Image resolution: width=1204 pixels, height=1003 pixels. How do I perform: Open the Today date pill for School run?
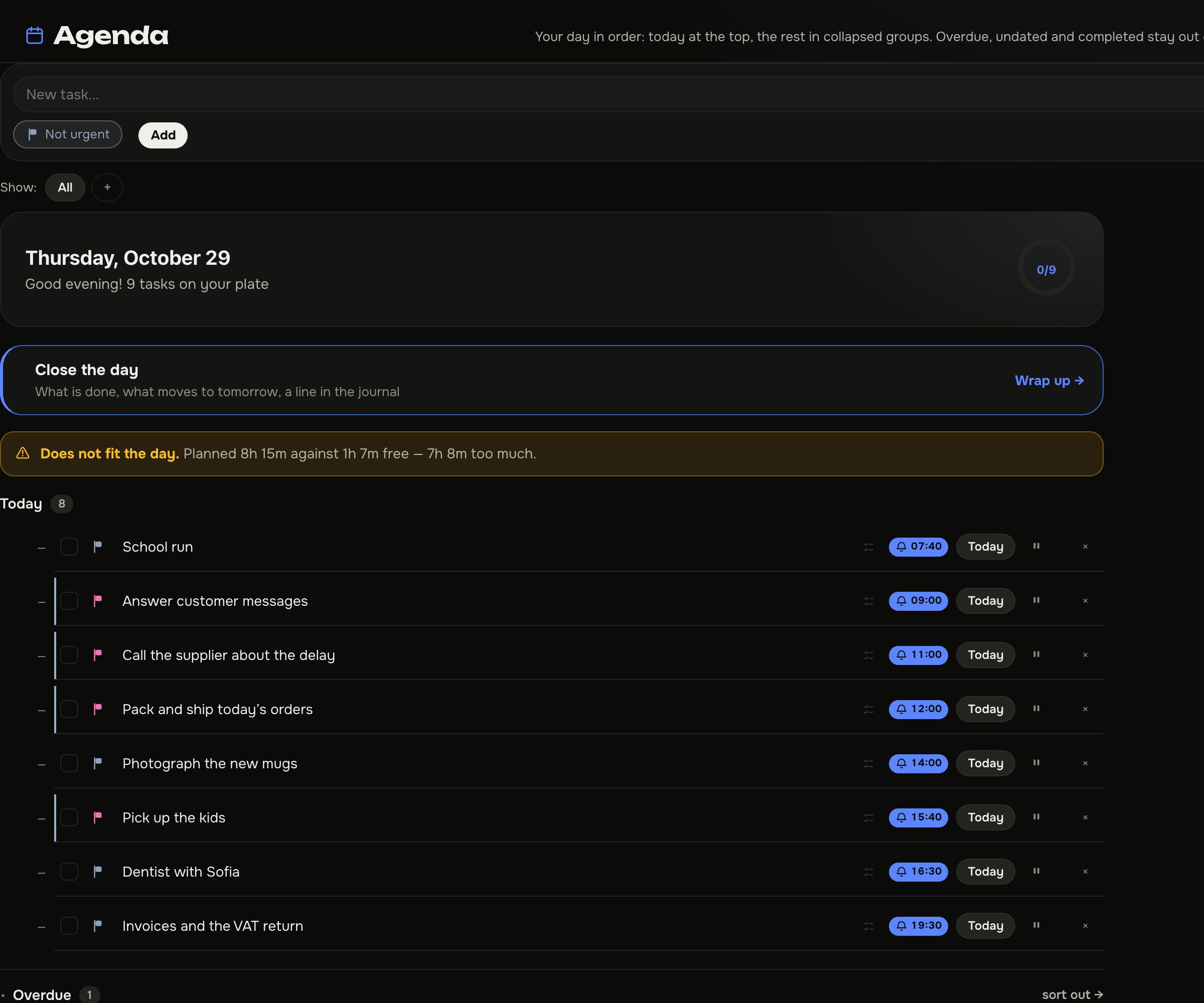(985, 547)
